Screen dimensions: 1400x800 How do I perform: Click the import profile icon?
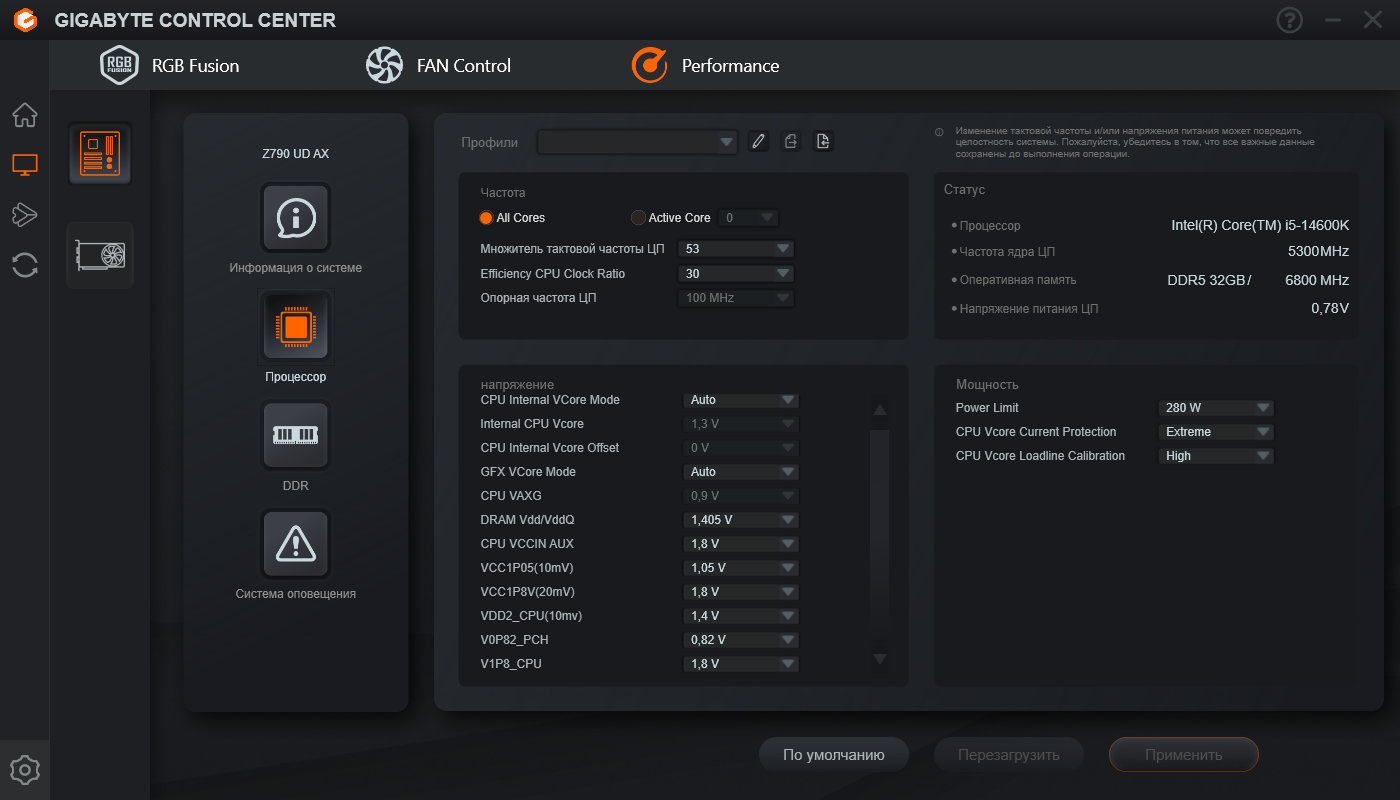[x=823, y=142]
